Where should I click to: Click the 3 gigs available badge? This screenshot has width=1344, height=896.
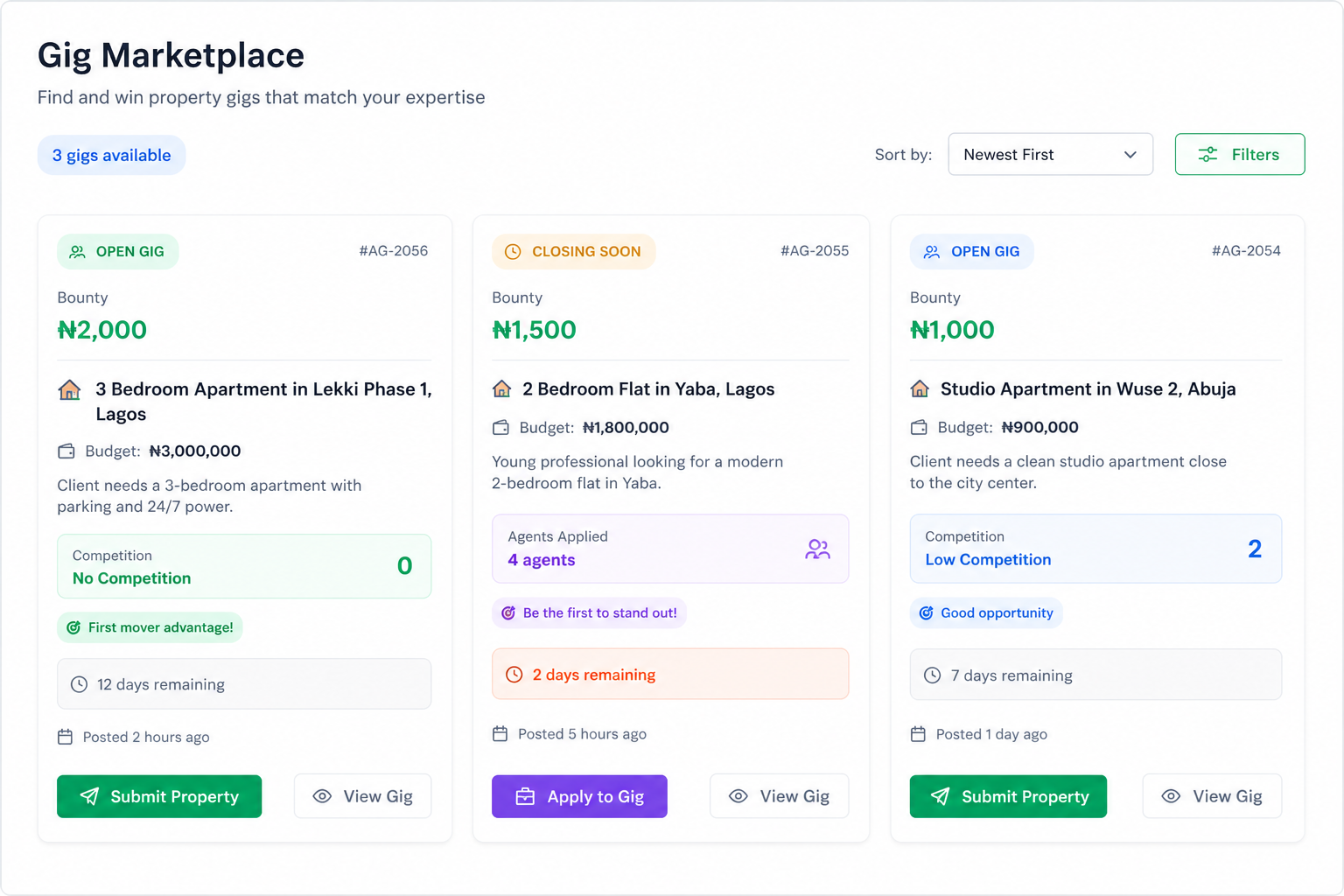click(111, 155)
